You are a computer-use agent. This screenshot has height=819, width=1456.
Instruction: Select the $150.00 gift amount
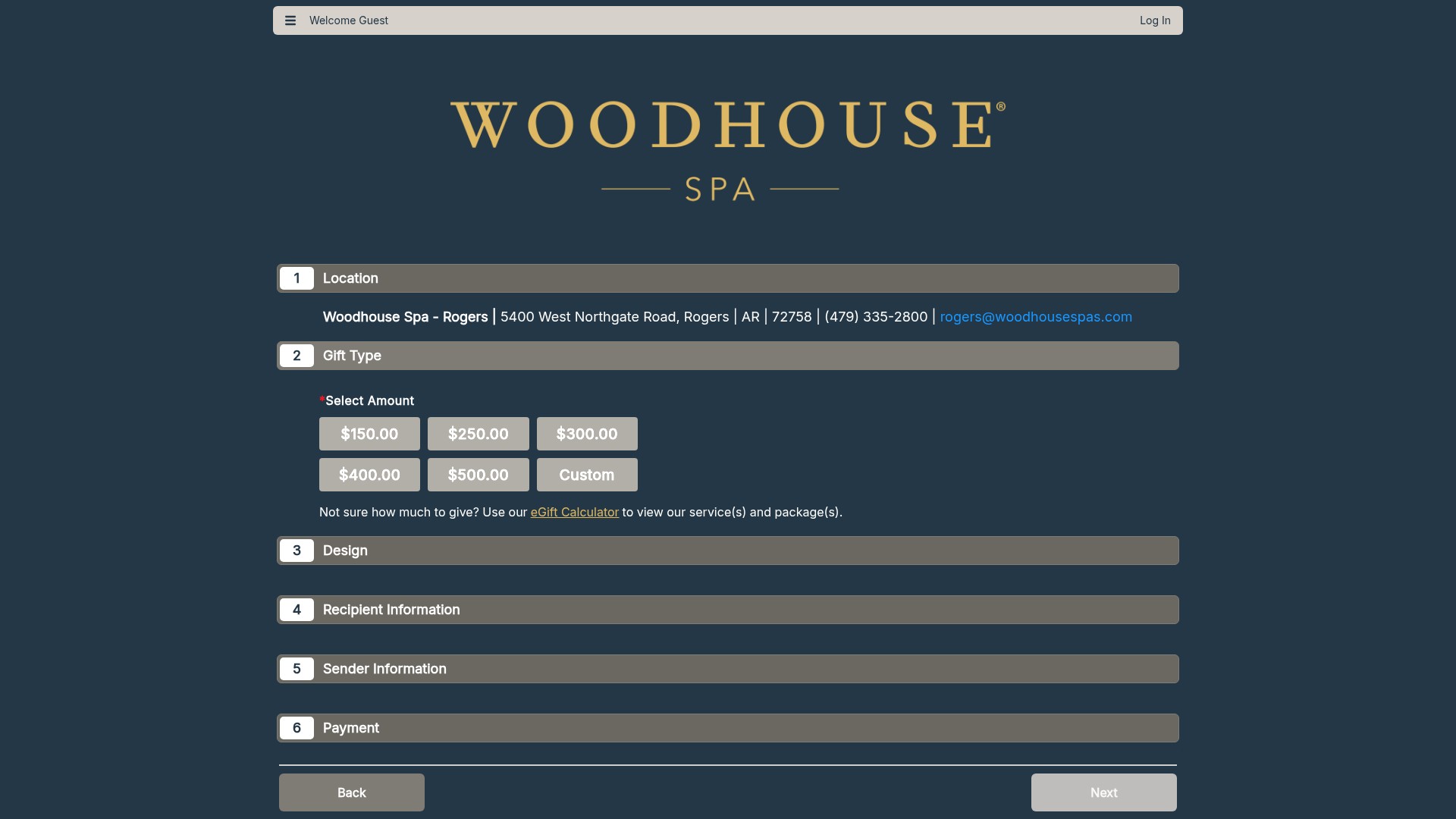pos(369,434)
